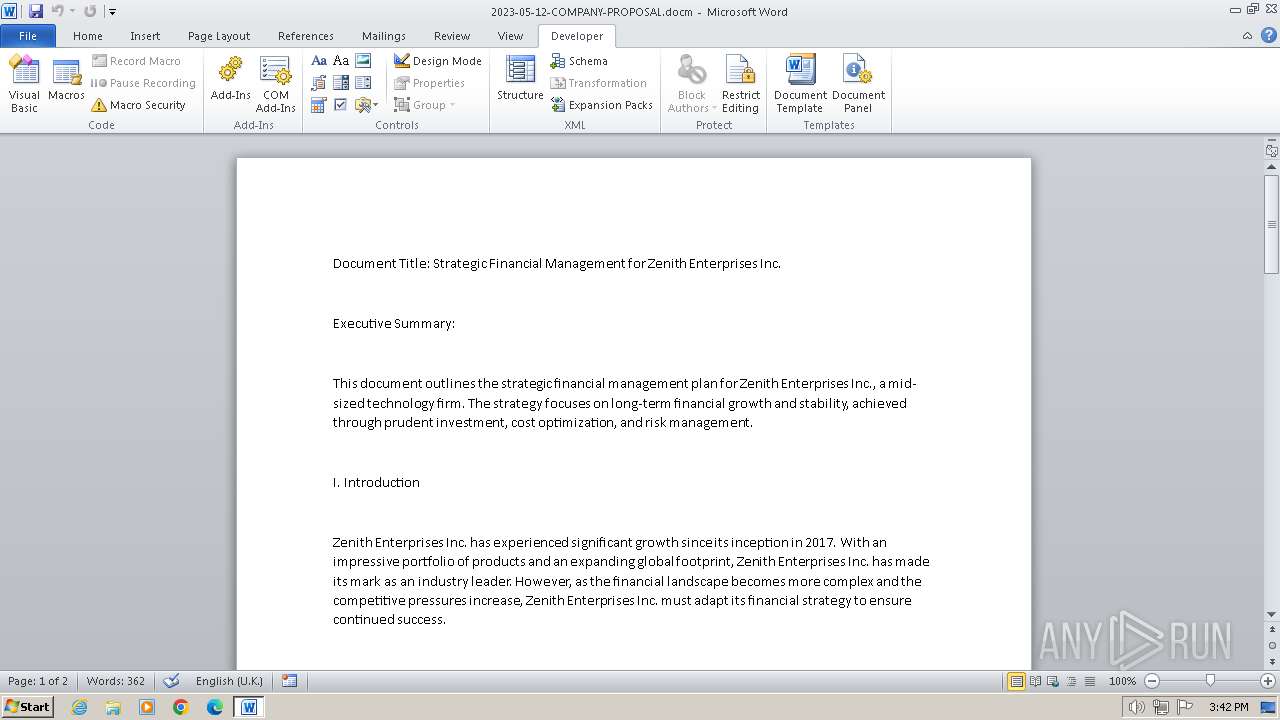Click the 100% zoom level button

click(1122, 681)
